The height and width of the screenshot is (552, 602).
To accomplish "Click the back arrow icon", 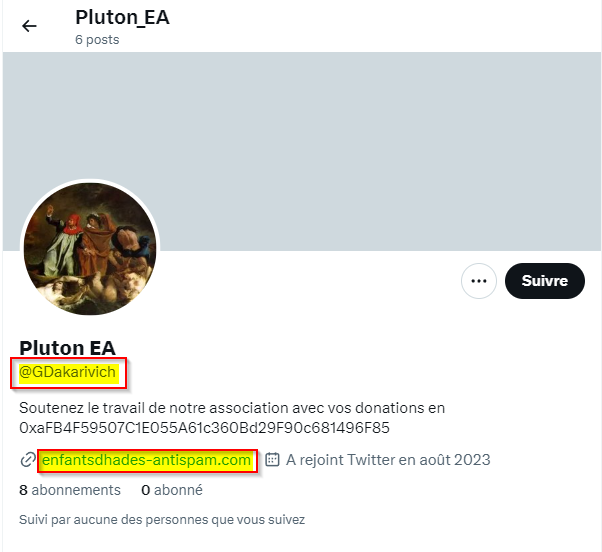I will [x=29, y=26].
